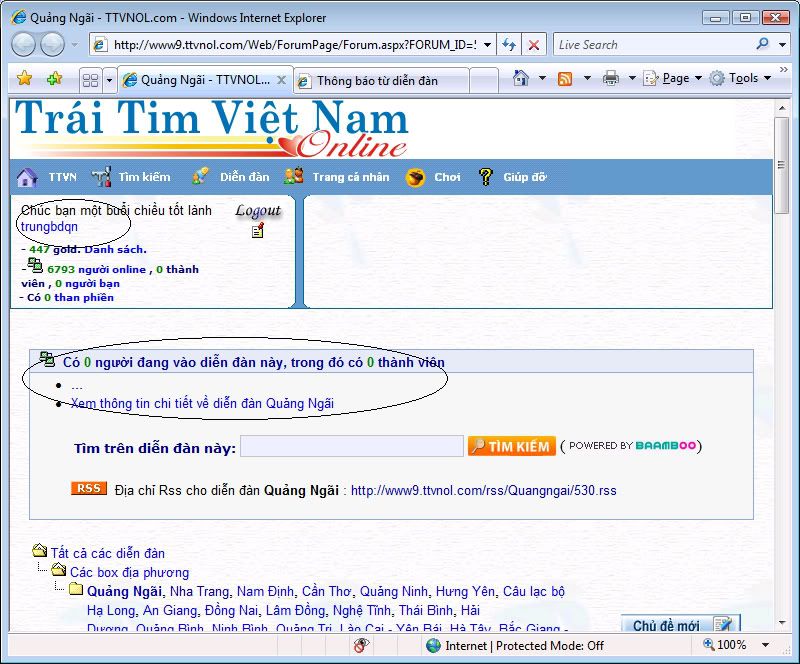Open the Favorites Center star icon
Viewport: 800px width, 664px height.
(x=24, y=79)
